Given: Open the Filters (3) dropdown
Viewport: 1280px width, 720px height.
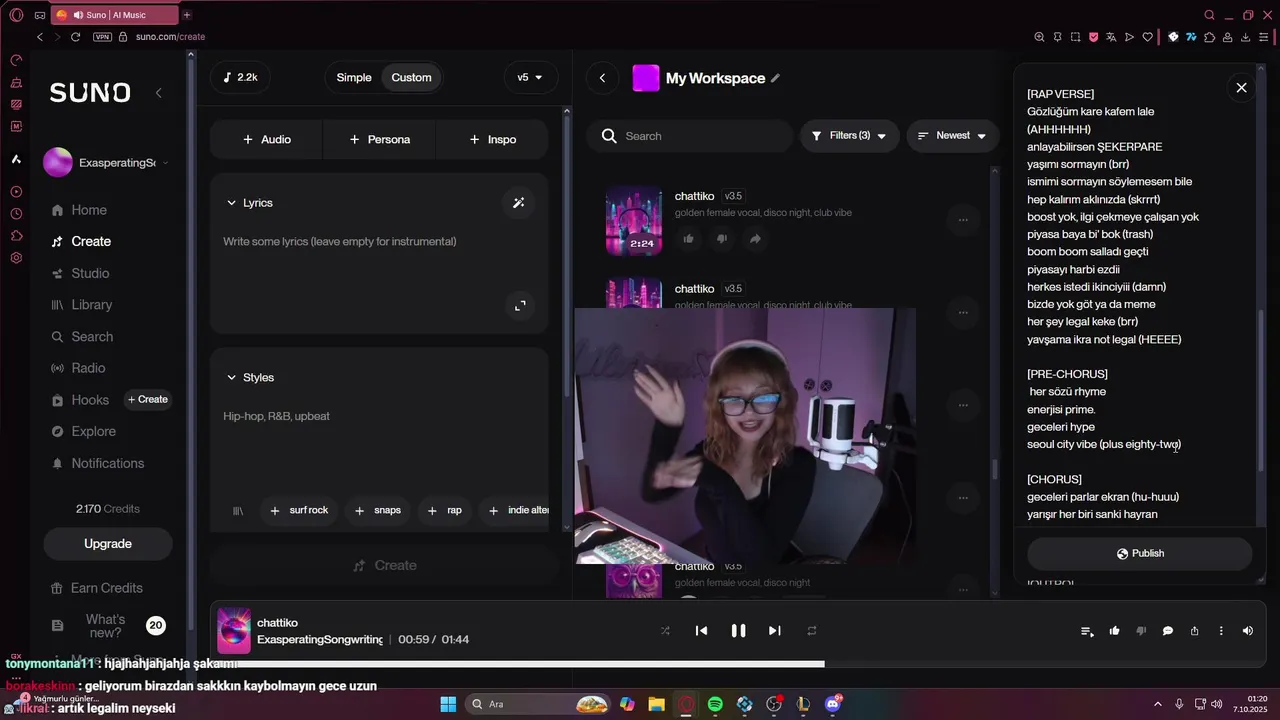Looking at the screenshot, I should (849, 136).
